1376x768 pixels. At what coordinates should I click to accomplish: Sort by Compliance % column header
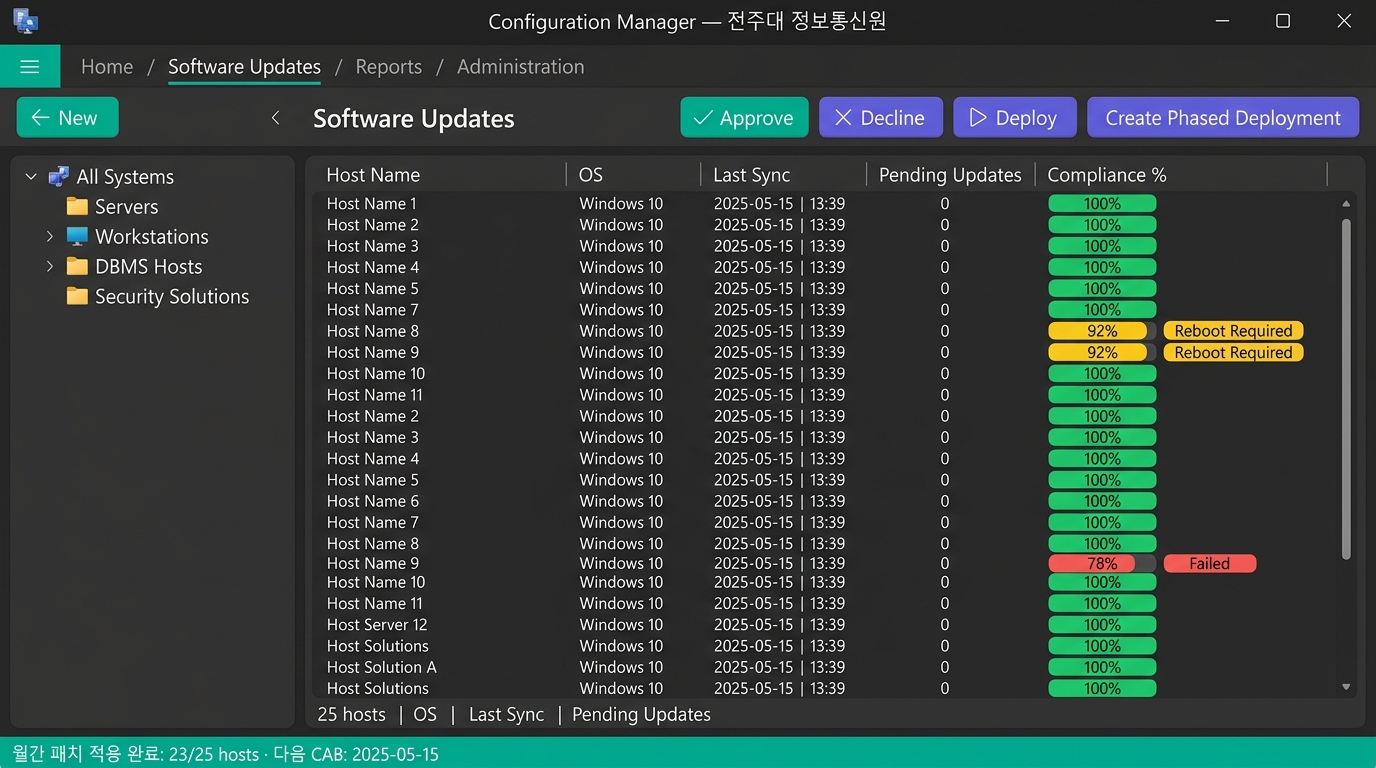pos(1107,175)
